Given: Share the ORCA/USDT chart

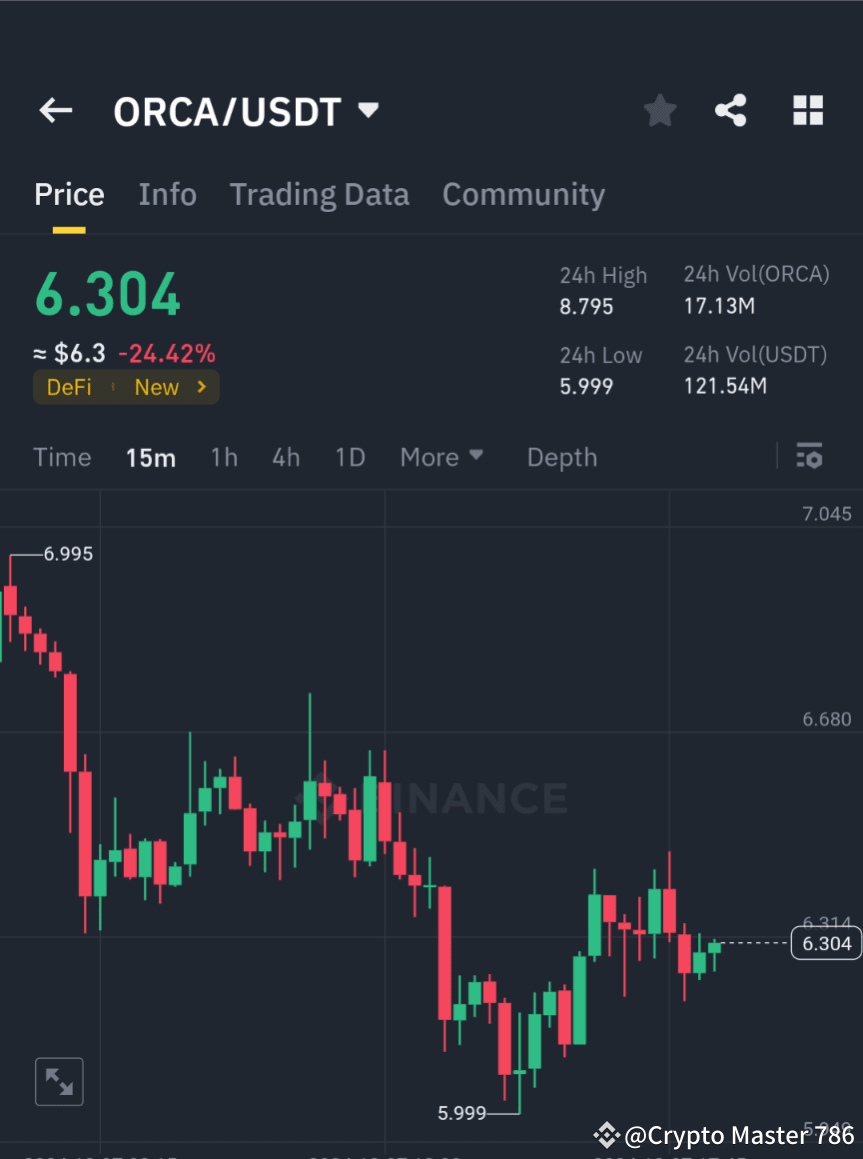Looking at the screenshot, I should pos(731,111).
